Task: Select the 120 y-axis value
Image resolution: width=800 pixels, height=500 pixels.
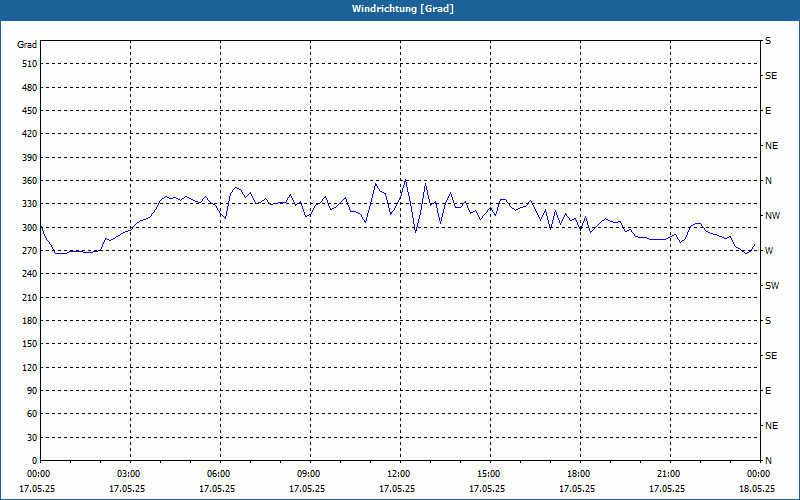Action: pyautogui.click(x=30, y=367)
